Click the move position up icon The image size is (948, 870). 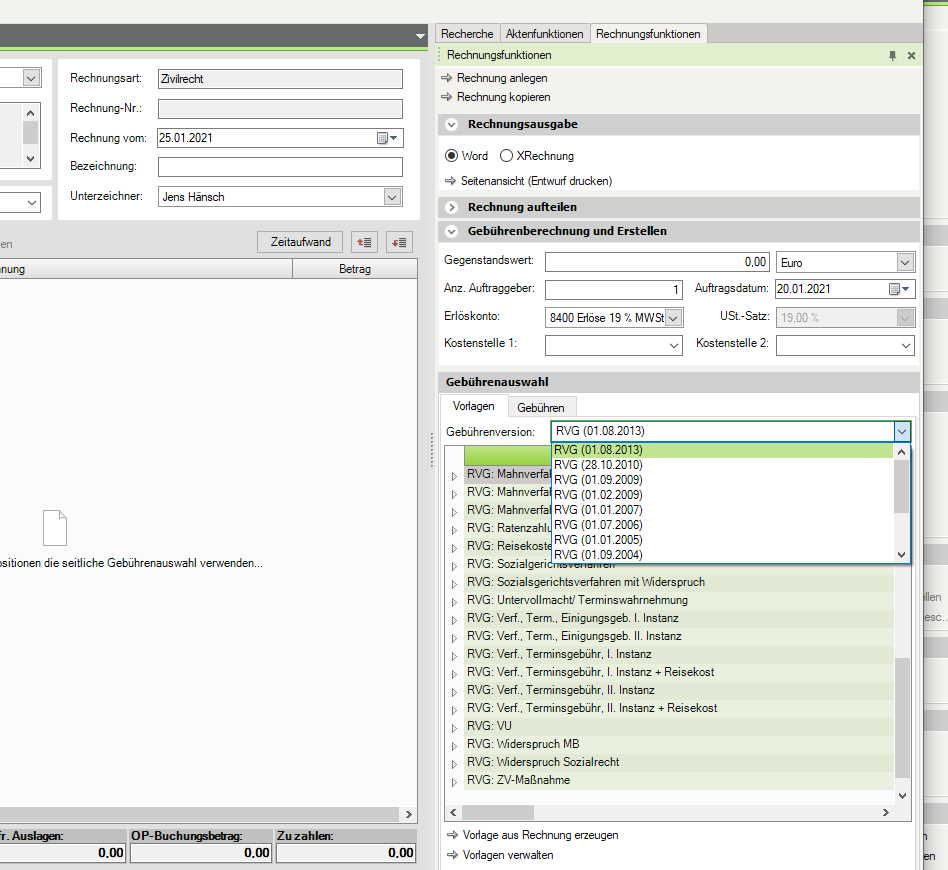(365, 242)
